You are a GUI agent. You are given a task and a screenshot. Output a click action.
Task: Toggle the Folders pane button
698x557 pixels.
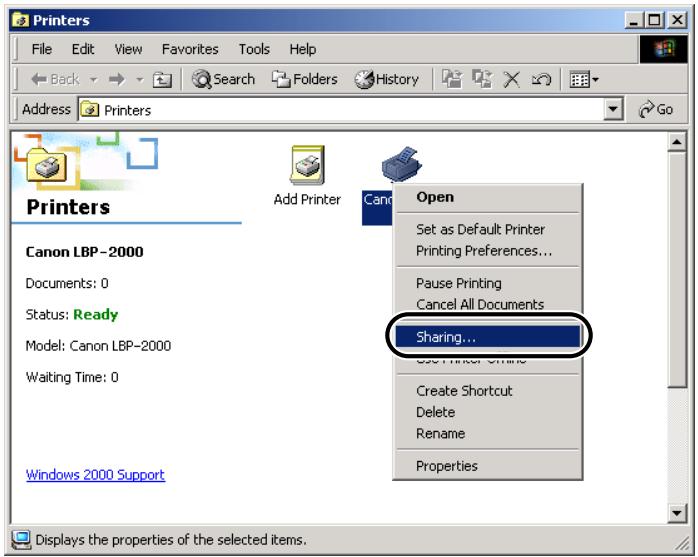coord(304,79)
